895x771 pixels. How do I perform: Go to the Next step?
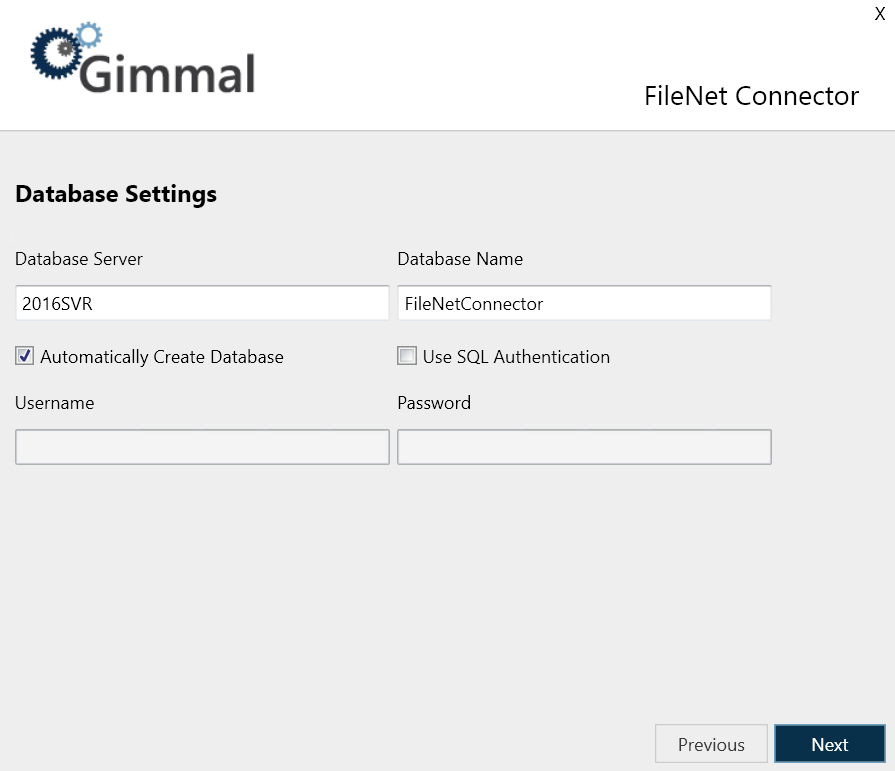click(829, 744)
